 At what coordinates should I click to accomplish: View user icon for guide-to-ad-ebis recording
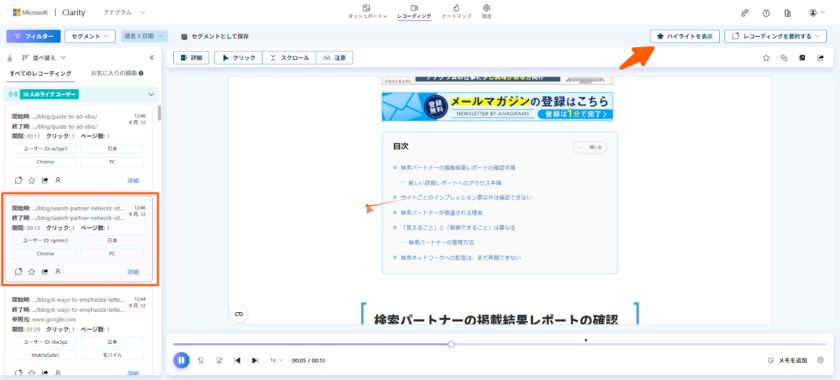tap(58, 180)
